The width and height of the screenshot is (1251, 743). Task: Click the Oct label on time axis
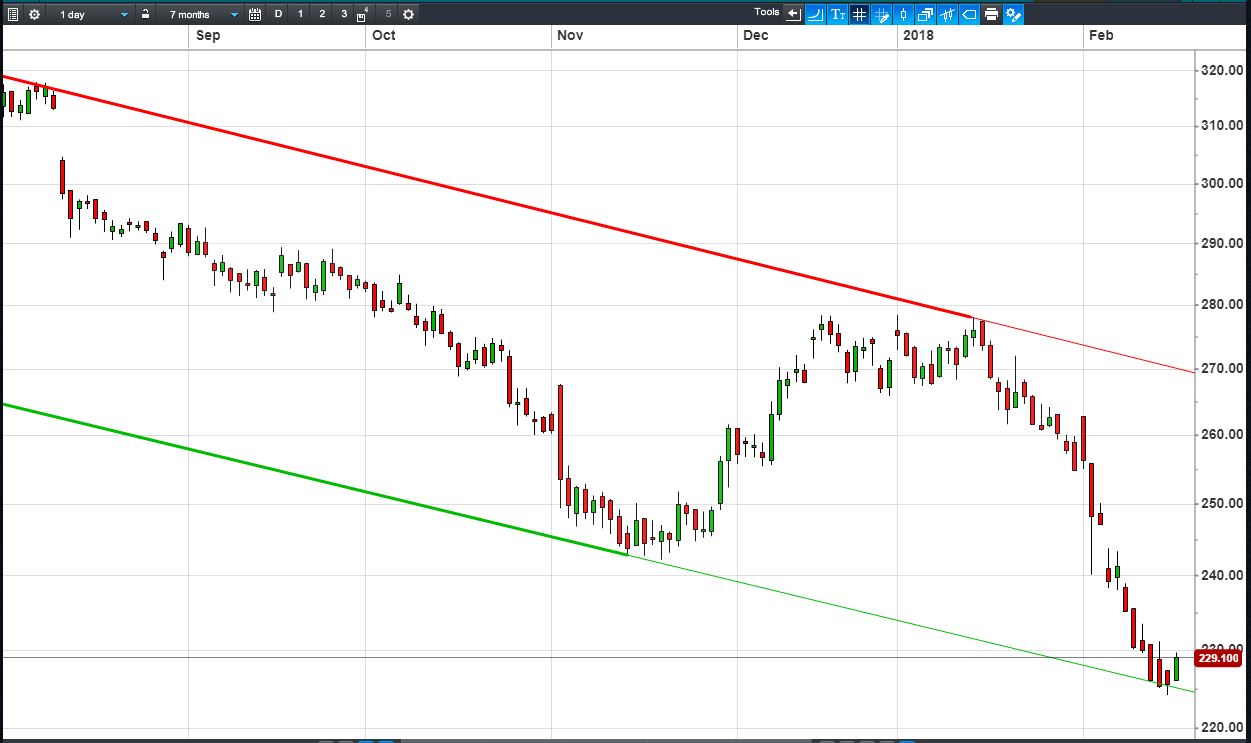(383, 35)
